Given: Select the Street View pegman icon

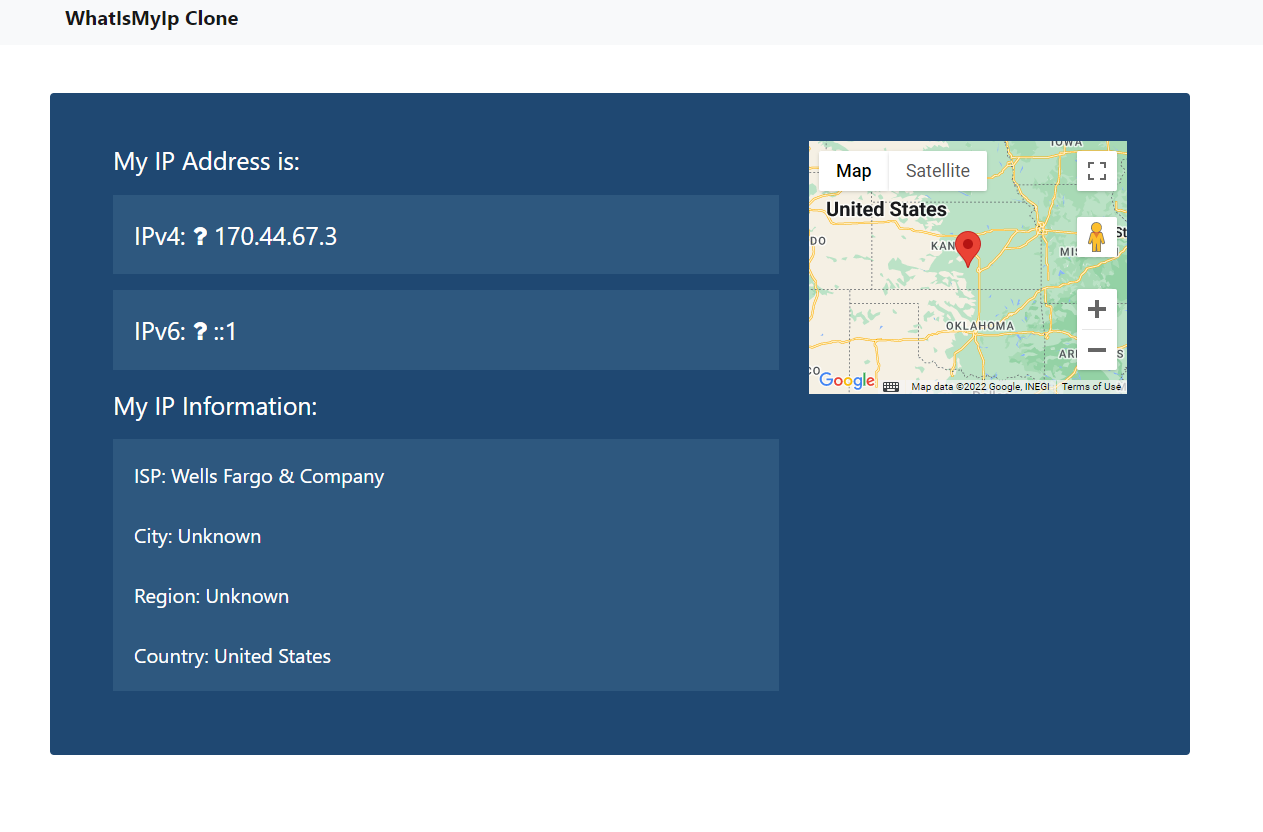Looking at the screenshot, I should tap(1096, 237).
